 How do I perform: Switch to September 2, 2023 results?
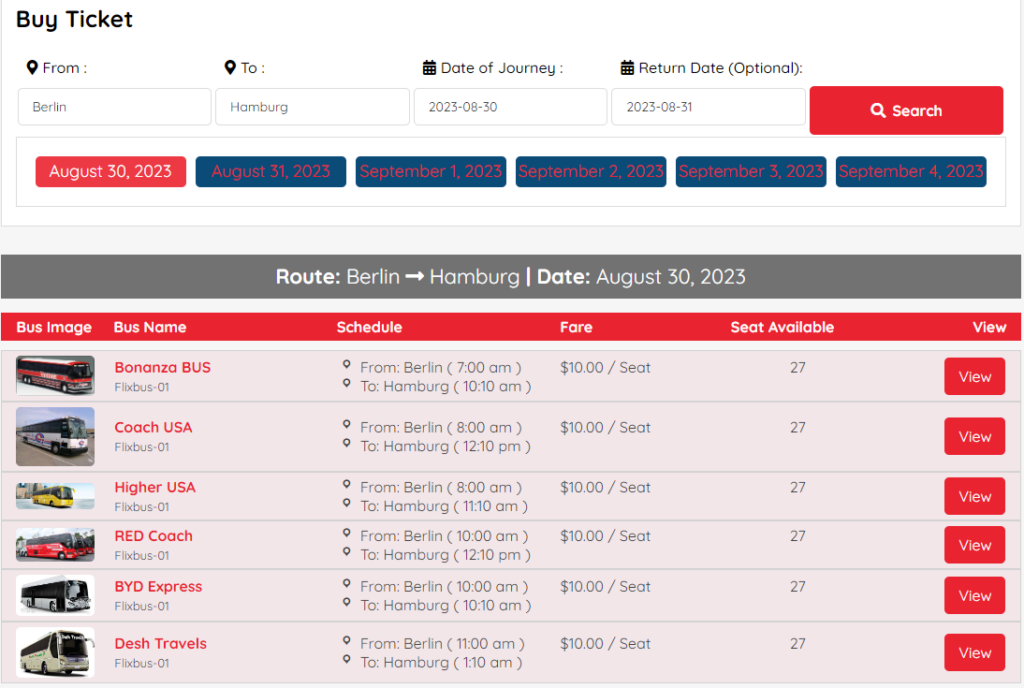[x=590, y=171]
